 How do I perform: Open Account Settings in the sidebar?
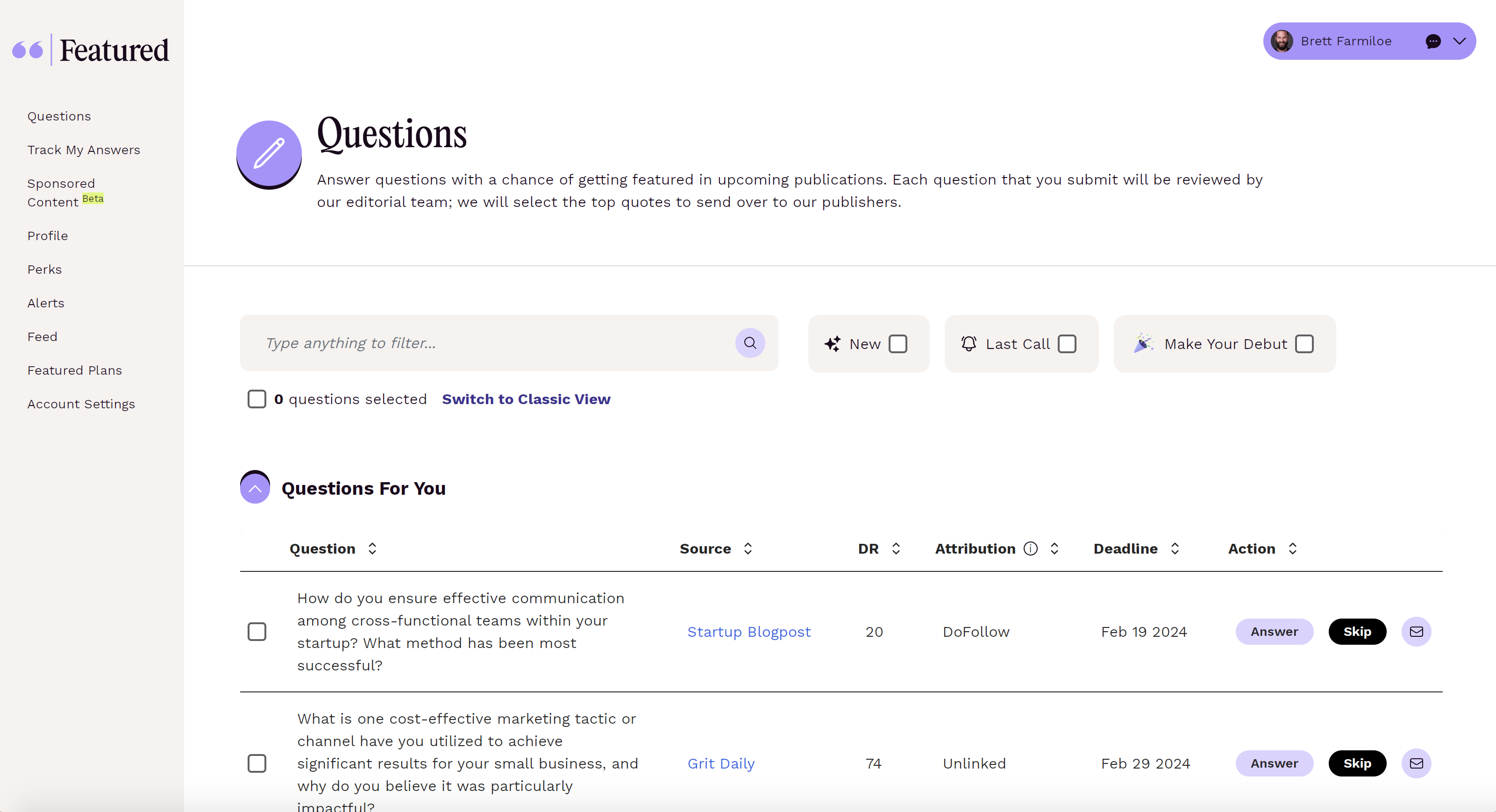pyautogui.click(x=81, y=404)
